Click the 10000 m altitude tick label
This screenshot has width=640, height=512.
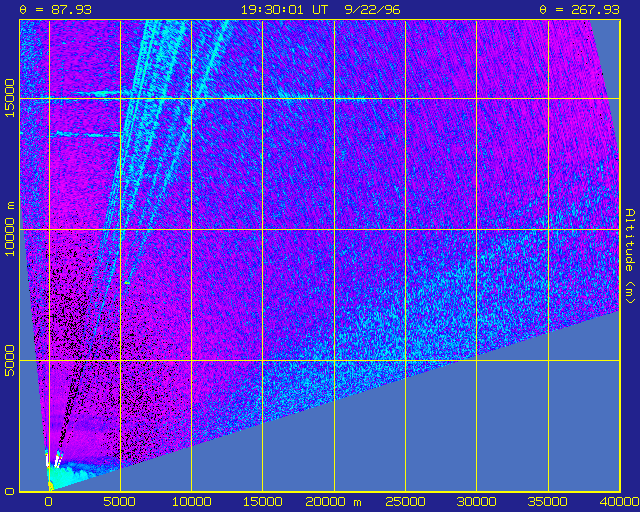pyautogui.click(x=9, y=229)
